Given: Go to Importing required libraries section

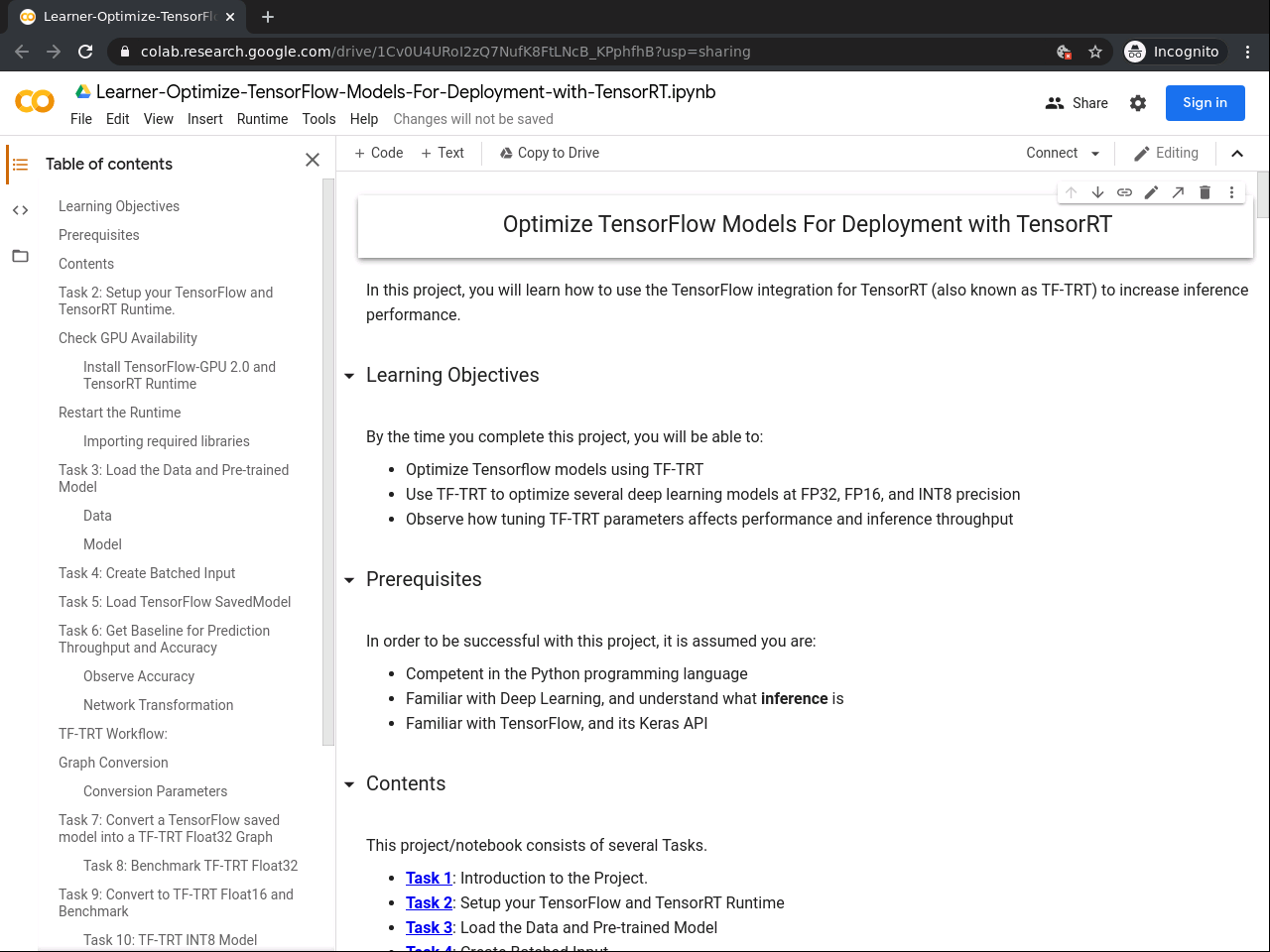Looking at the screenshot, I should tap(167, 441).
